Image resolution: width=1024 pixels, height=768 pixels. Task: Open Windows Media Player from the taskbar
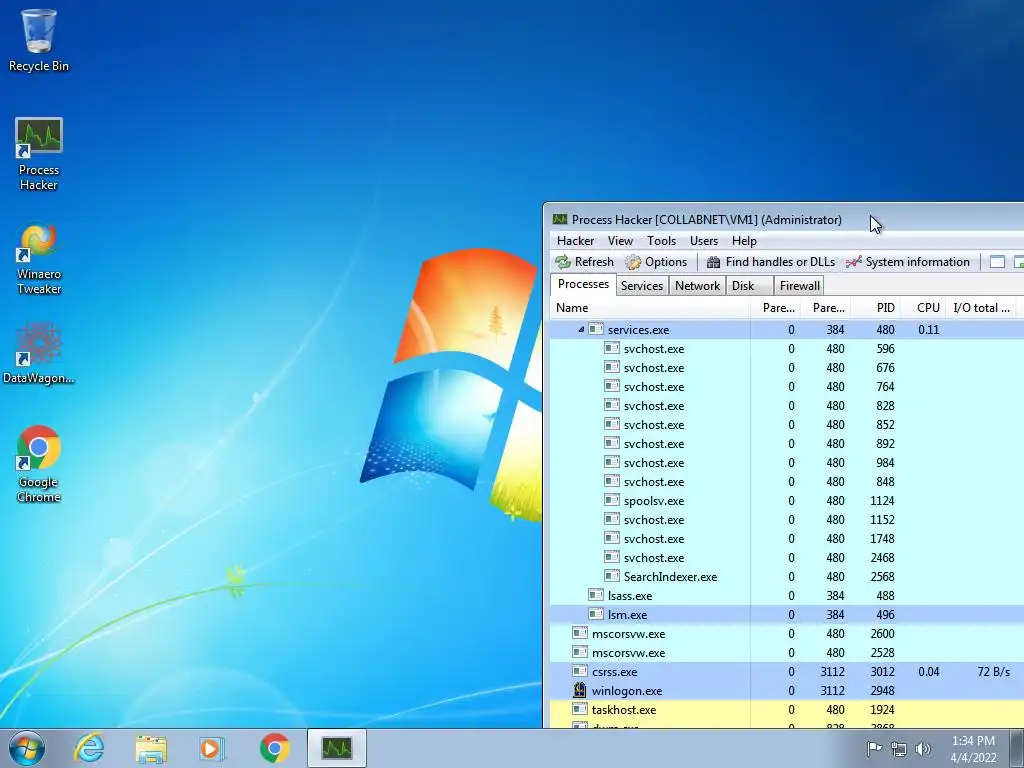[212, 748]
